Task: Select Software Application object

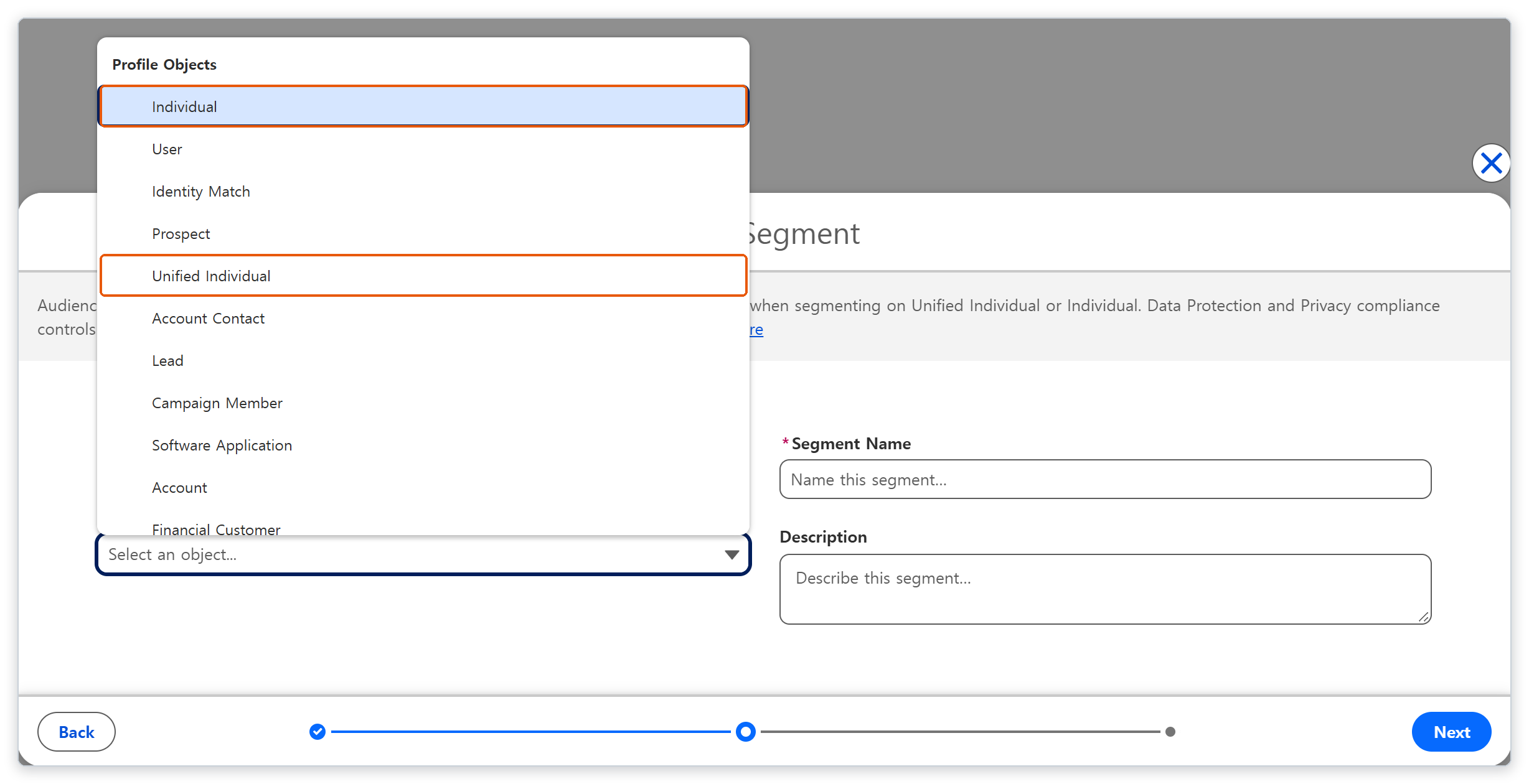Action: click(423, 445)
